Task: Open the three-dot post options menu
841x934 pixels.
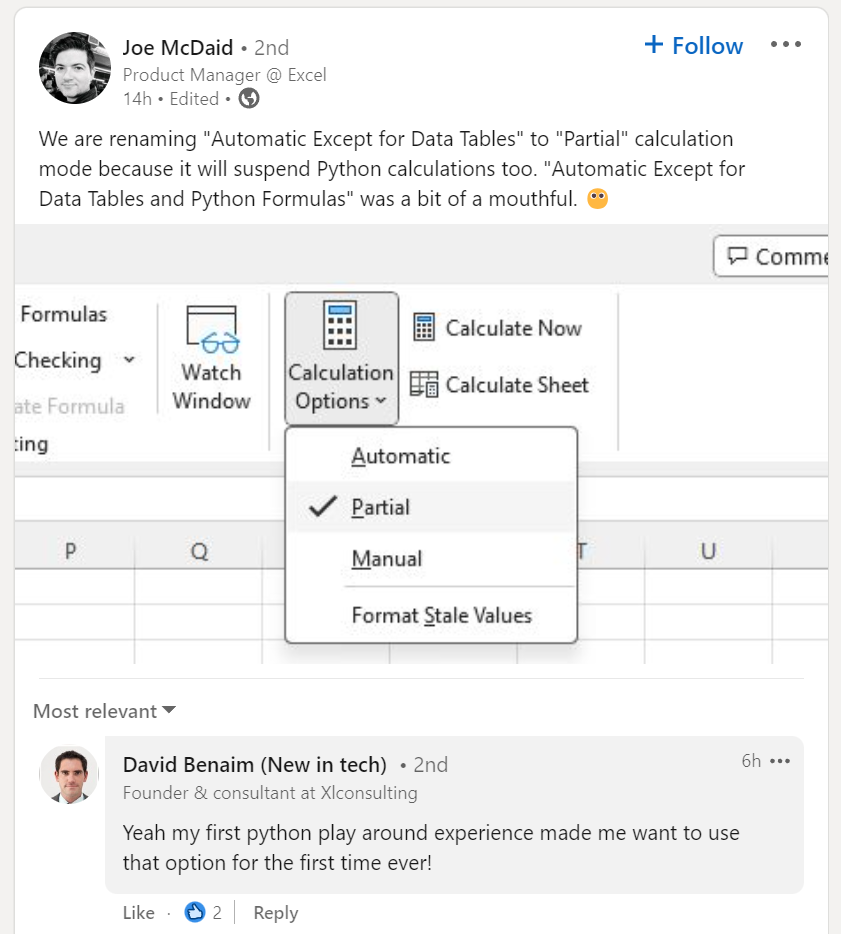Action: tap(786, 45)
